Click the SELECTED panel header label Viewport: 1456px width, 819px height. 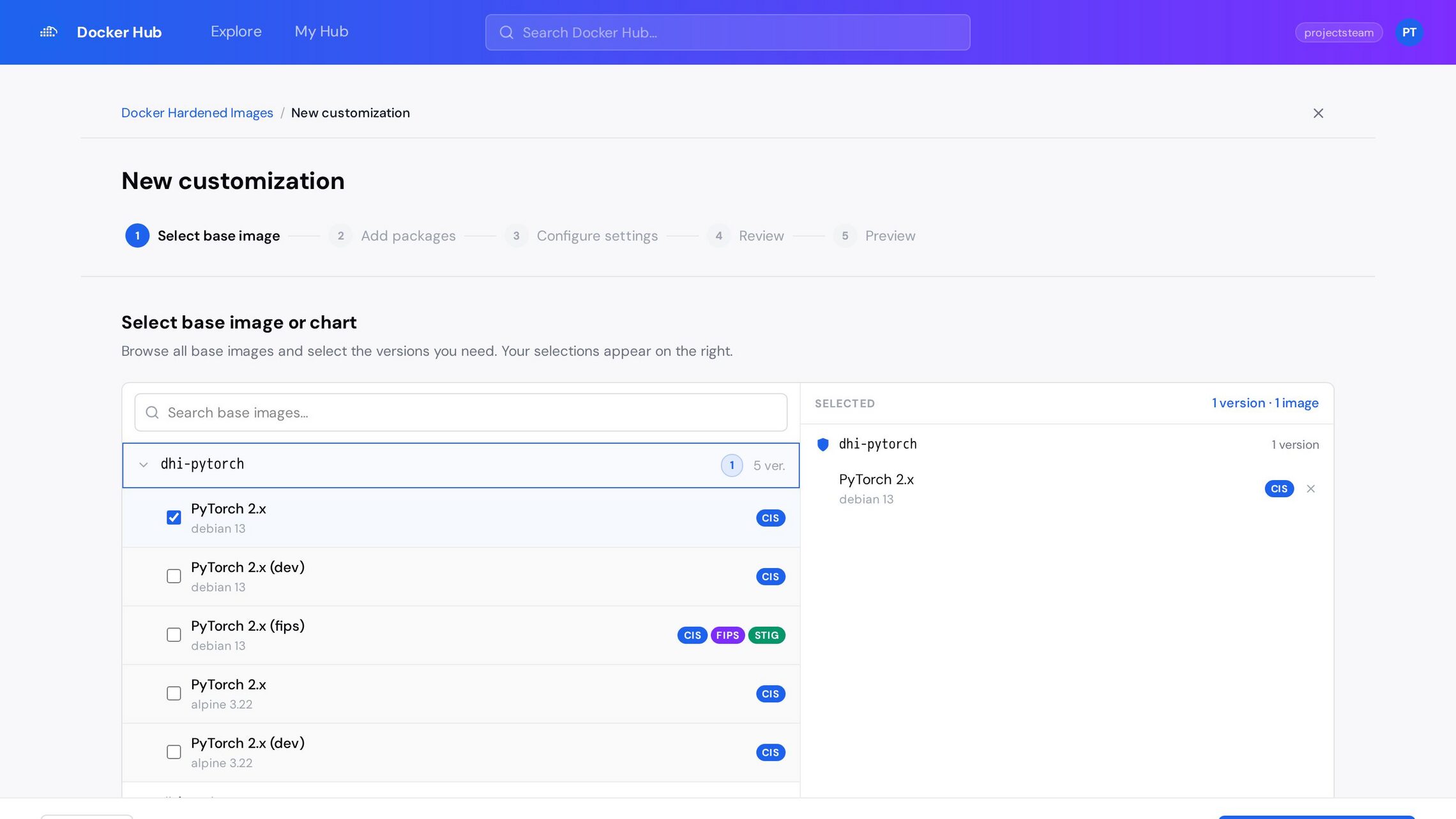[844, 403]
